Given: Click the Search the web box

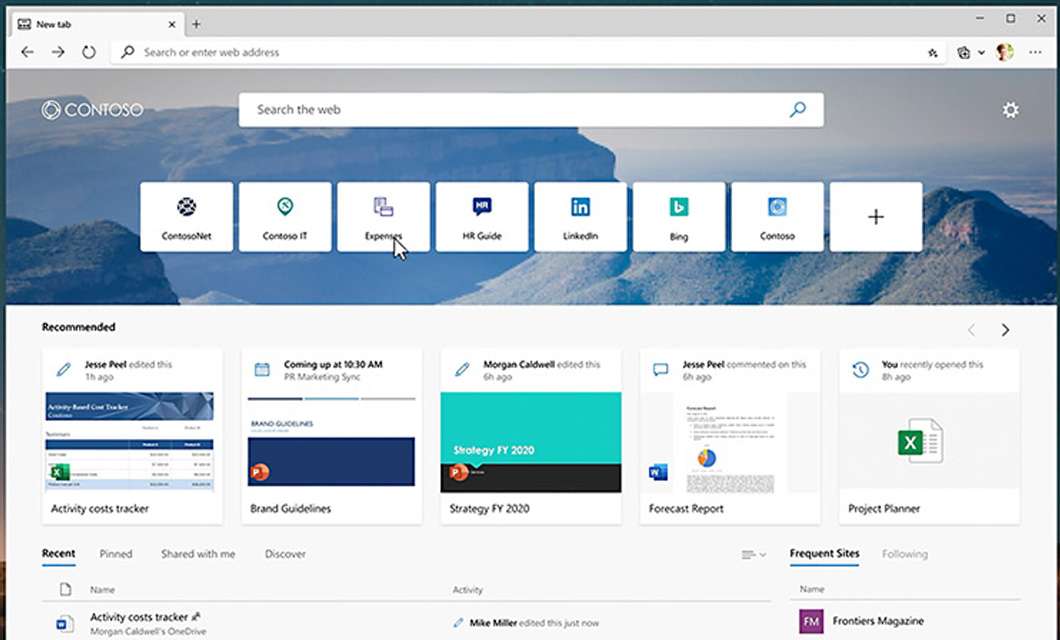Looking at the screenshot, I should click(x=530, y=109).
